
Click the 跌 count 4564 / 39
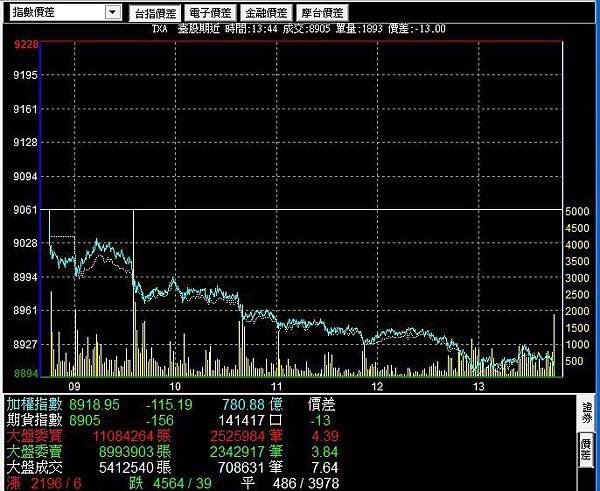click(183, 483)
